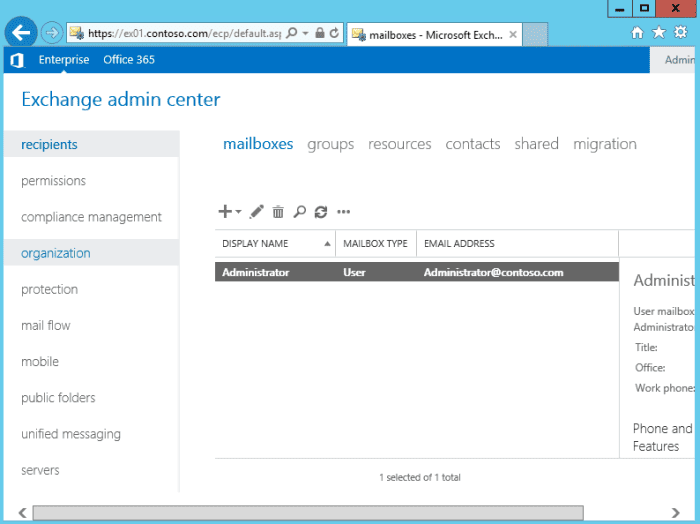The width and height of the screenshot is (700, 524).
Task: Open the migration tab
Action: point(604,144)
